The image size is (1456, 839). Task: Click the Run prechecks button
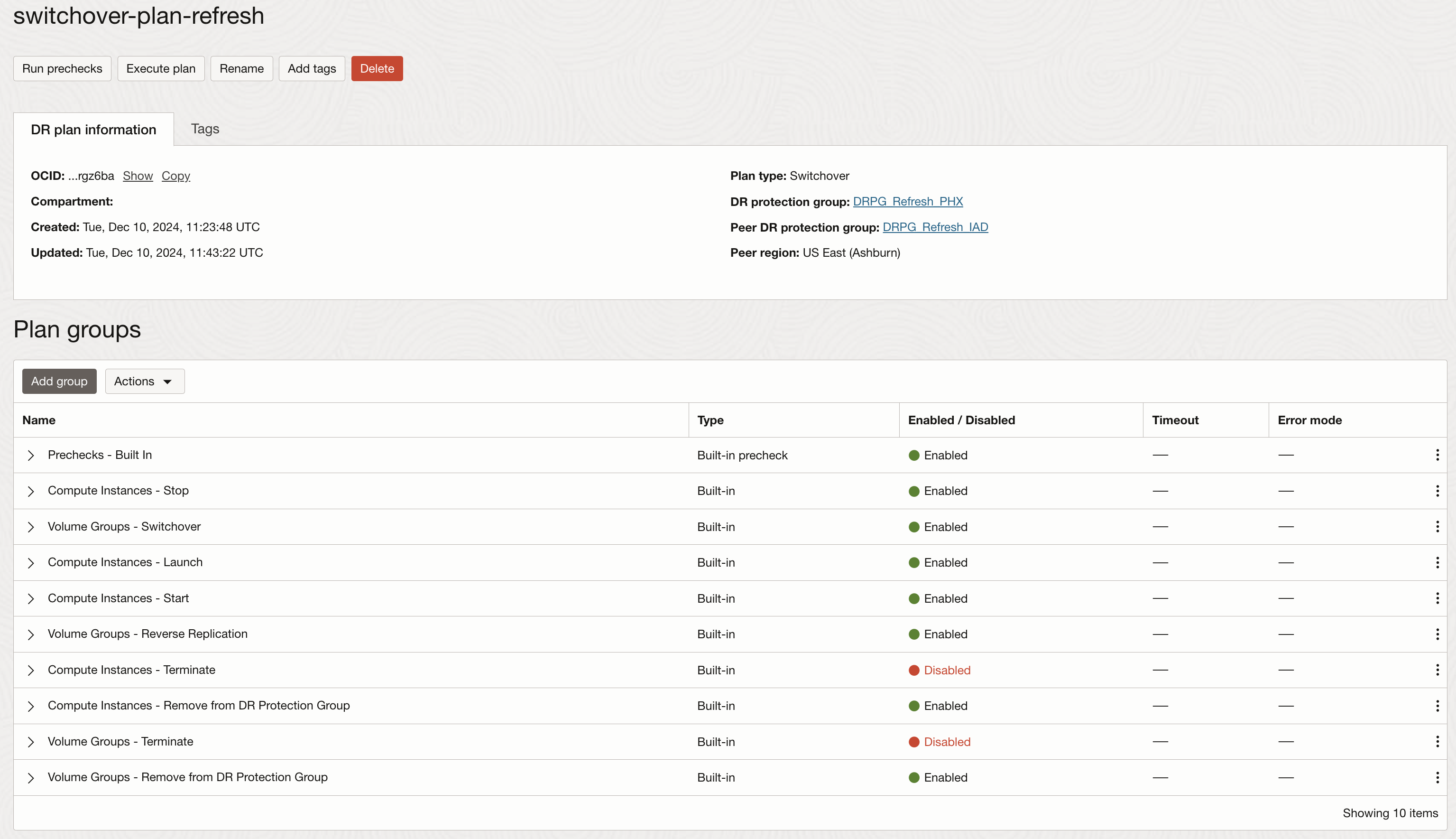point(62,68)
